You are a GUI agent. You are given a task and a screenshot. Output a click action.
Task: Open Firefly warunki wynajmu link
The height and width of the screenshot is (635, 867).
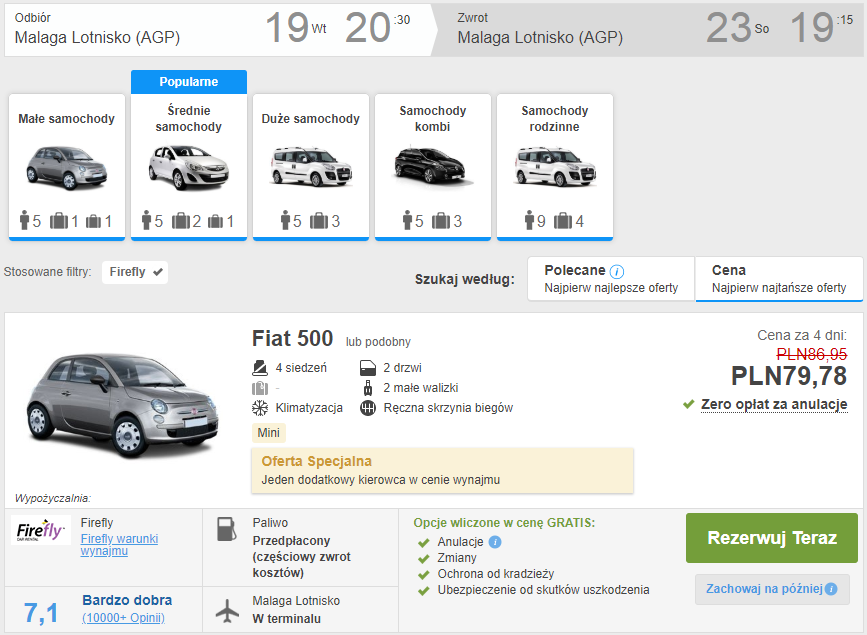119,544
